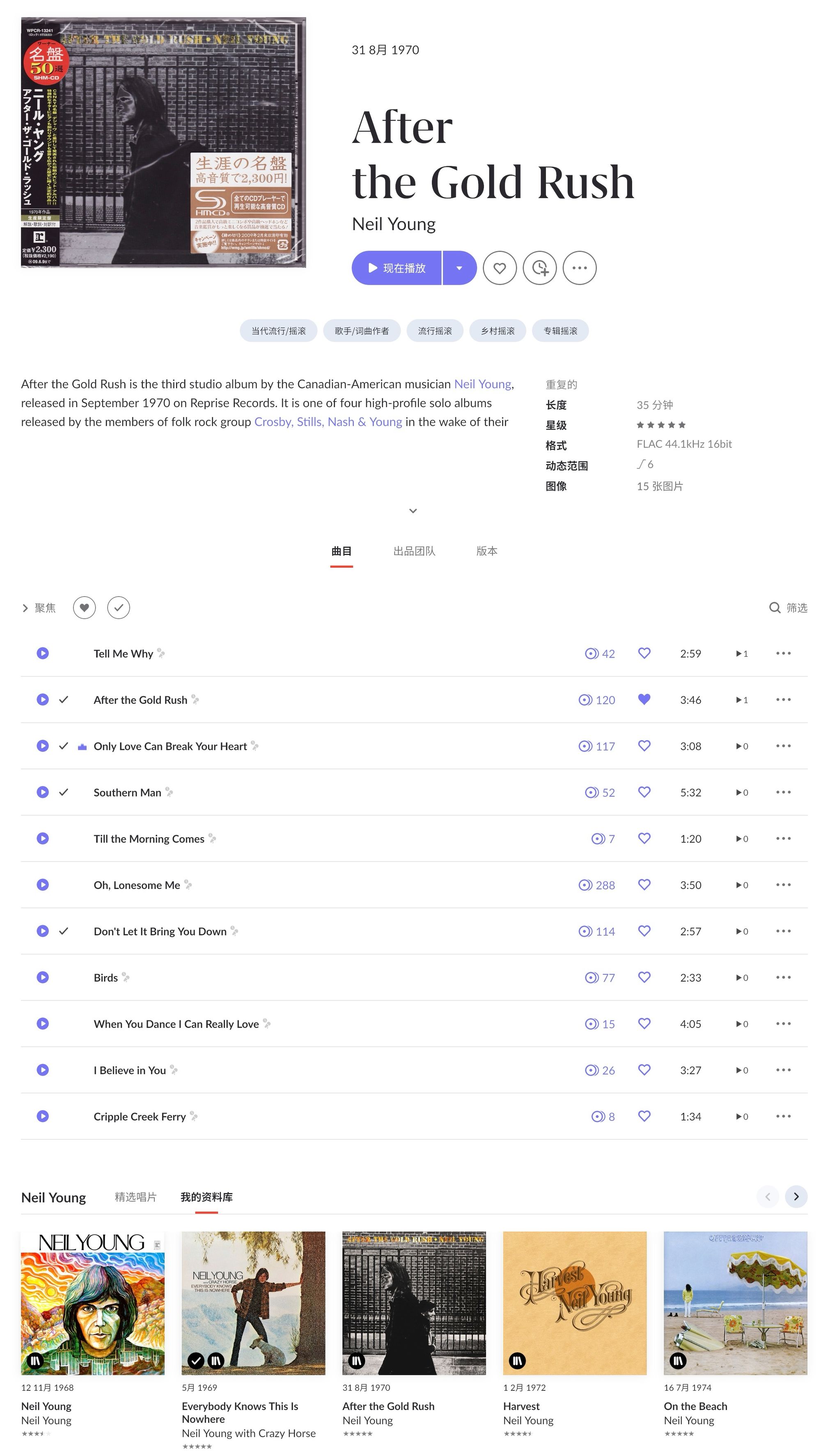Open the Neil Young 1968 album thumbnail
The image size is (821, 1456).
[x=93, y=1303]
